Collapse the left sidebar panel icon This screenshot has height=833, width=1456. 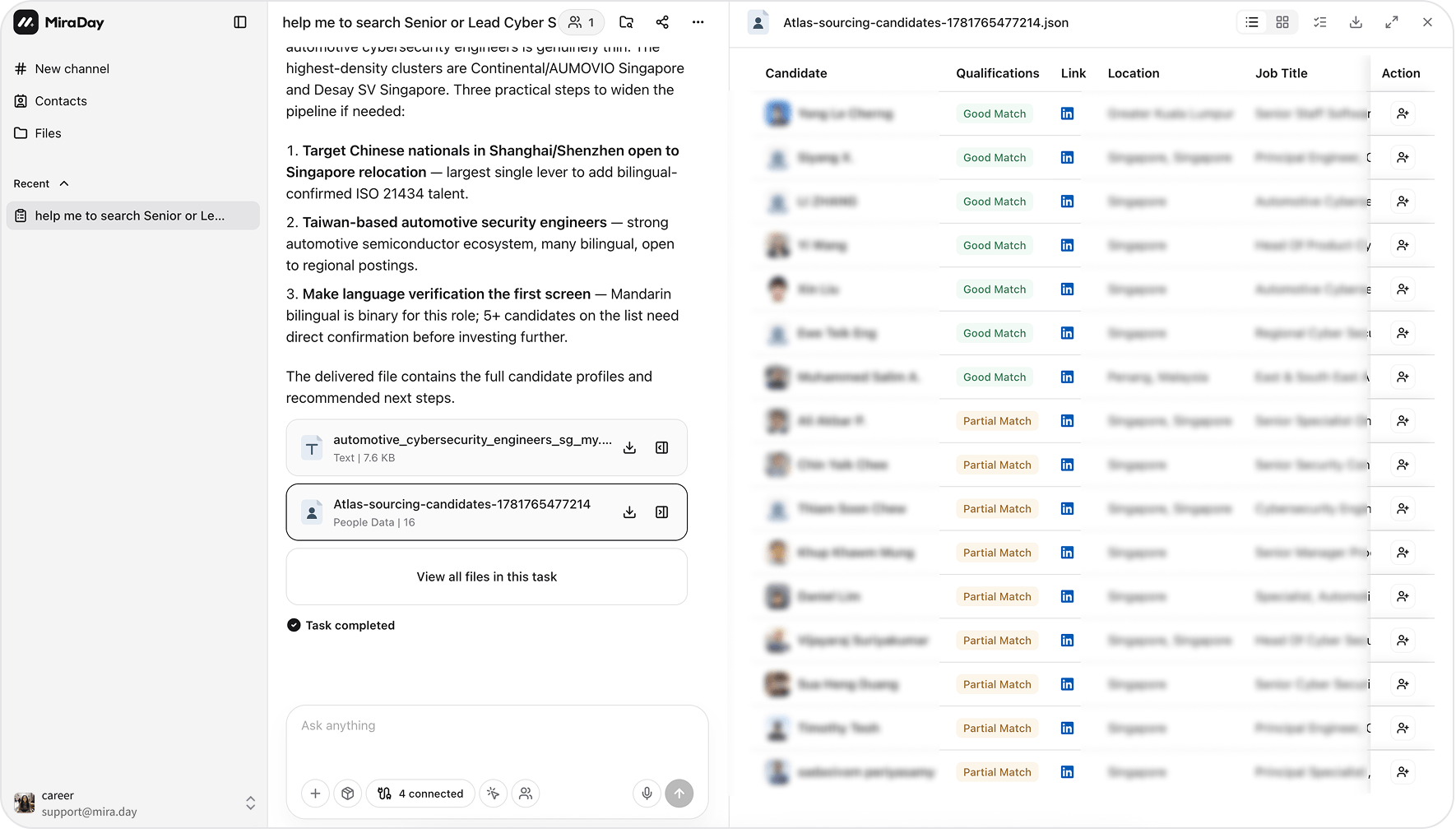click(x=240, y=22)
